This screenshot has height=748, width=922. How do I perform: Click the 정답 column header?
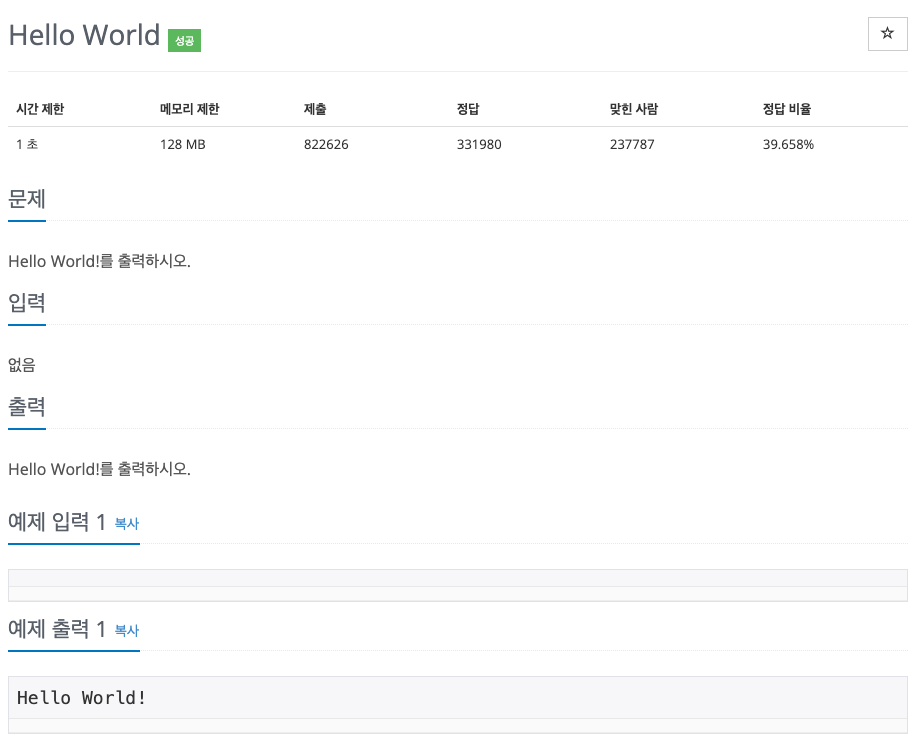click(x=468, y=109)
